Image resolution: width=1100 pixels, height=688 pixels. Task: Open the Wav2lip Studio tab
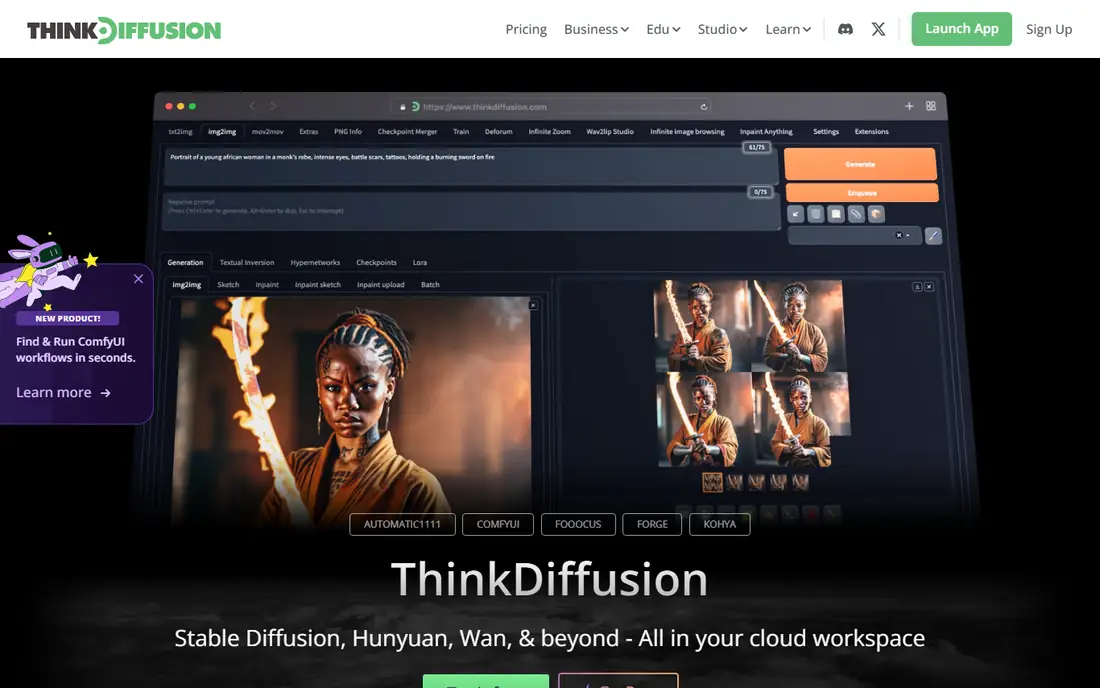tap(610, 131)
